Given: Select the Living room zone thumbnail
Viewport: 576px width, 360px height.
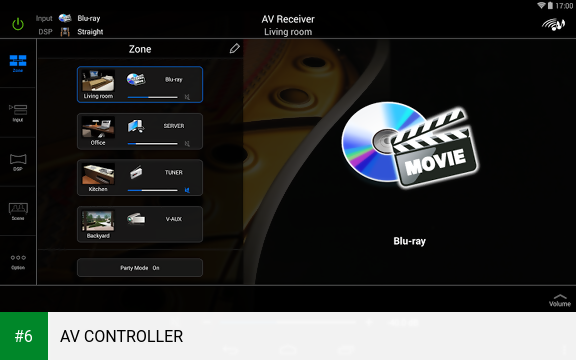Looking at the screenshot, I should (98, 81).
